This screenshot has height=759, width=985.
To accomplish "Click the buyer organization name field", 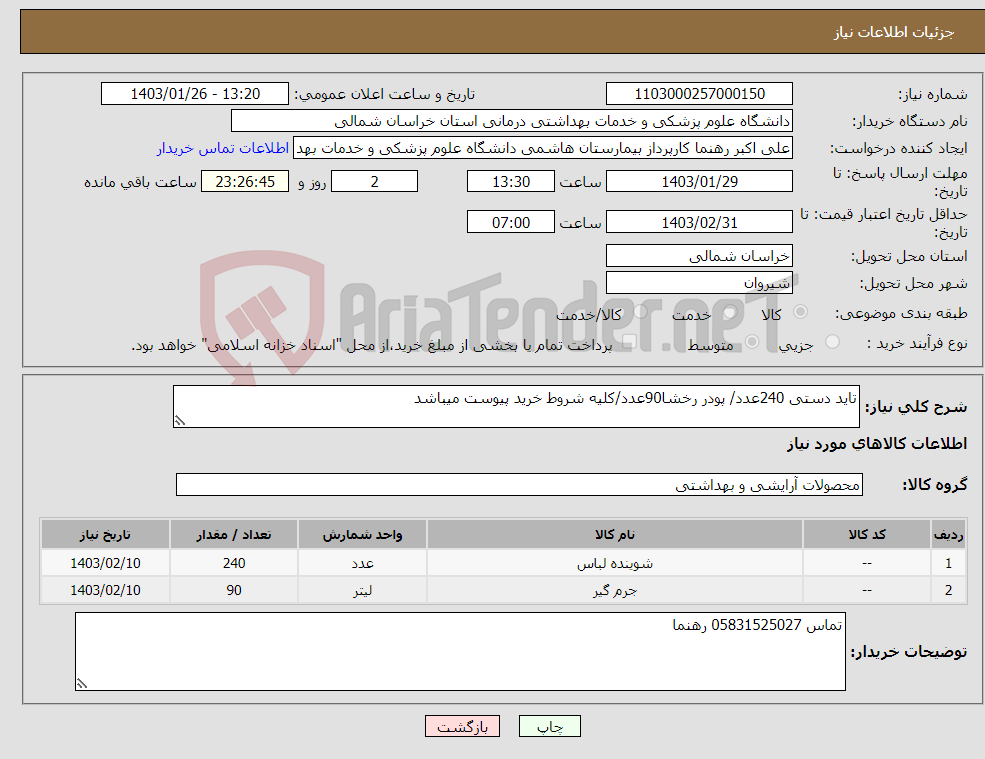I will (x=512, y=121).
